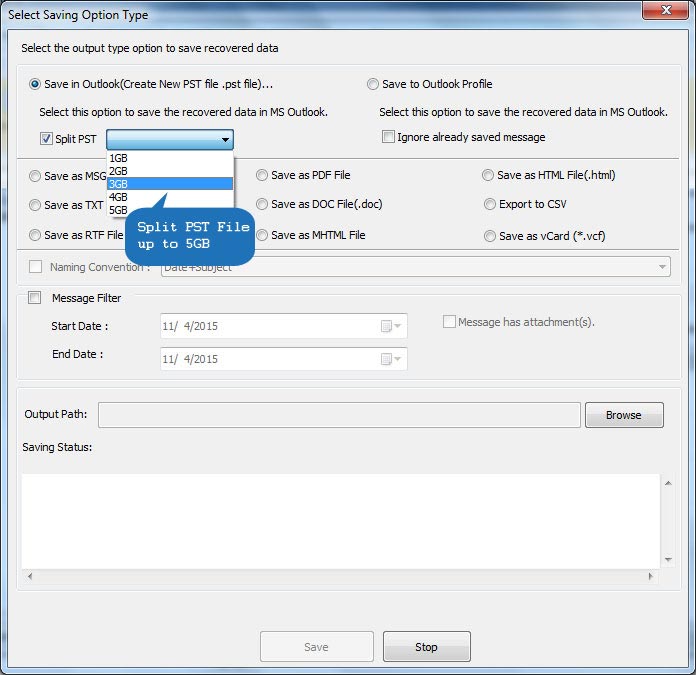Open the Split PST size dropdown
Screen dimensions: 696x675
point(226,140)
